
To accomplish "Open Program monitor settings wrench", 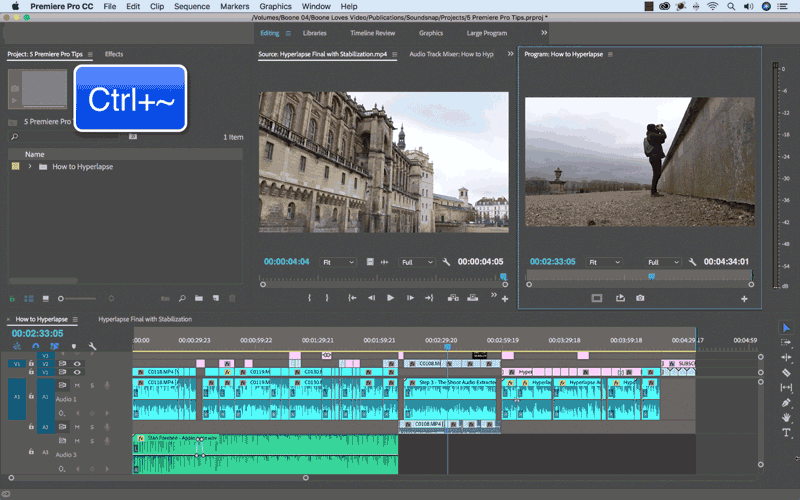I will click(692, 262).
